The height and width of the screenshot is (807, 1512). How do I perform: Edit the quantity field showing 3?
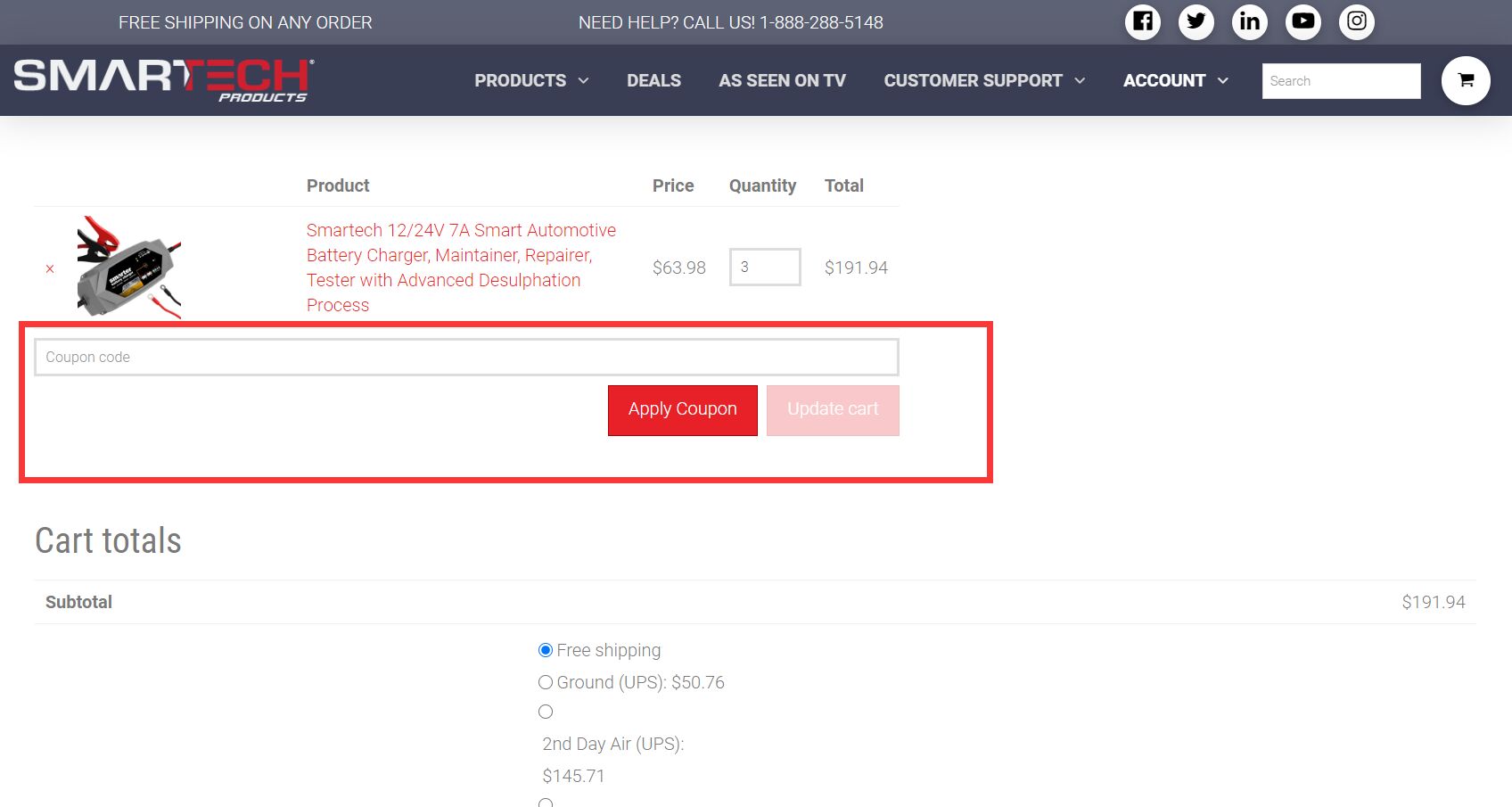765,267
